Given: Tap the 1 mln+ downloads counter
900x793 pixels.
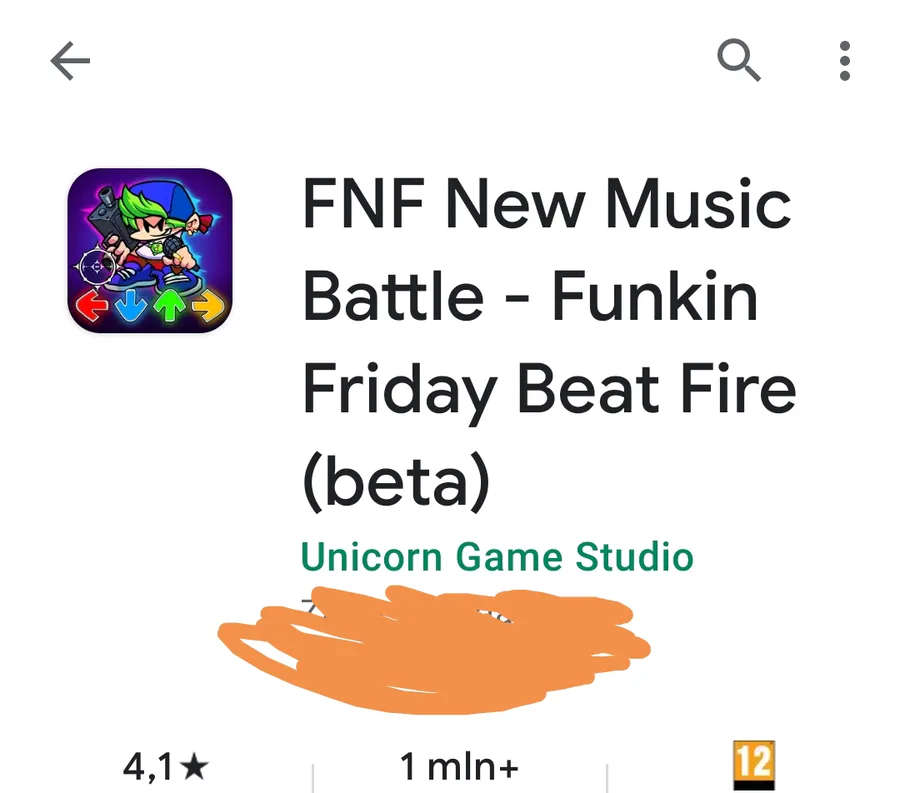Looking at the screenshot, I should pyautogui.click(x=459, y=767).
